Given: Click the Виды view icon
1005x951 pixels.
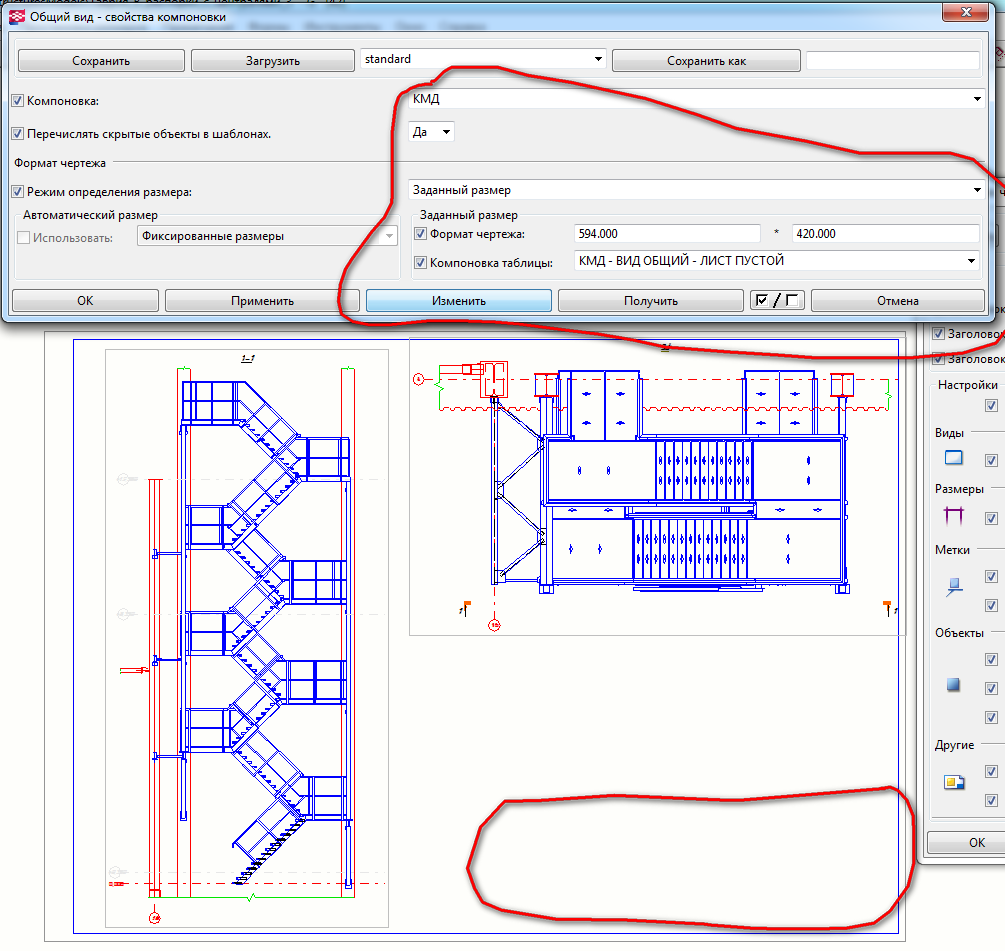Looking at the screenshot, I should tap(954, 459).
